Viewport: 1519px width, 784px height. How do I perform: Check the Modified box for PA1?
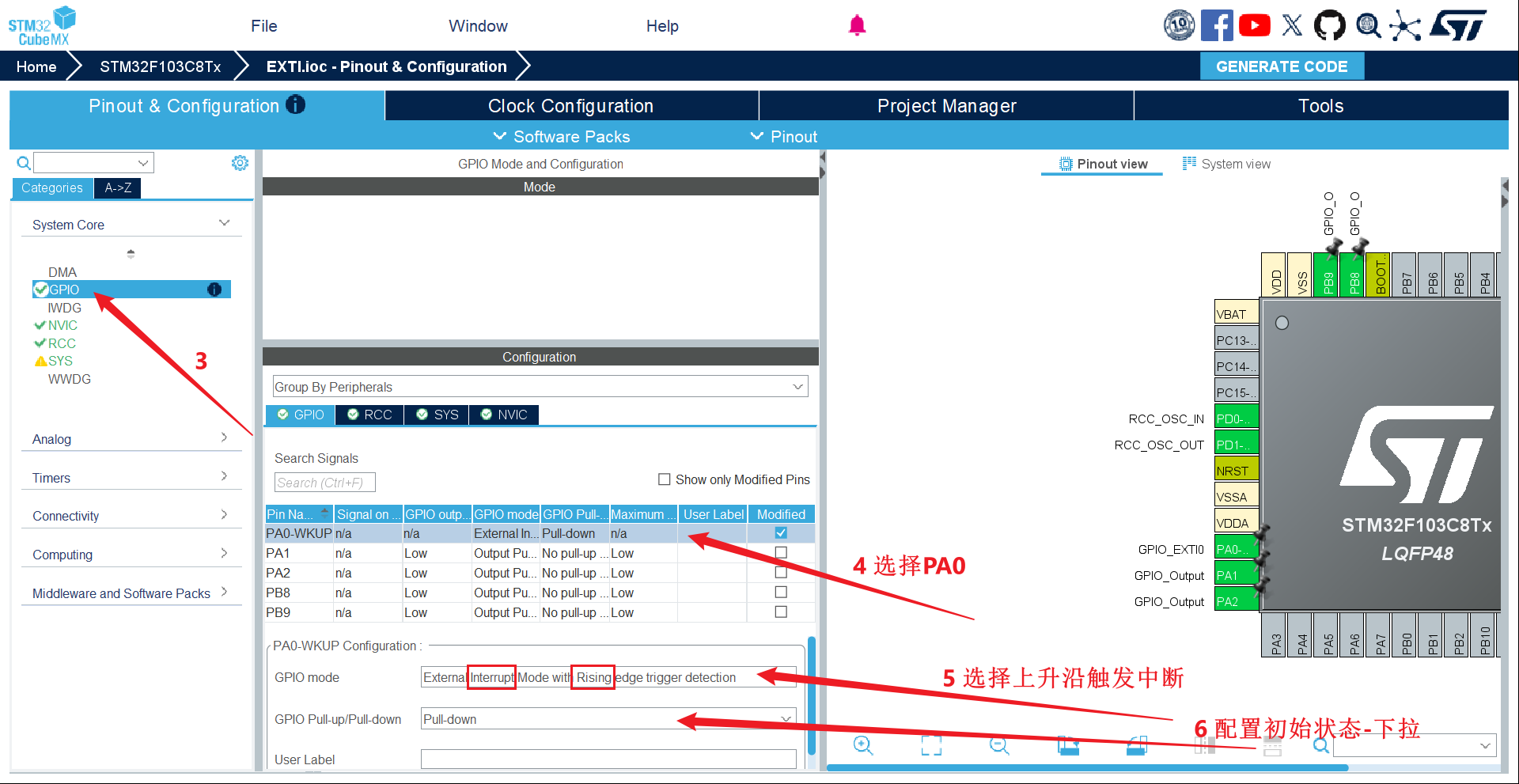pos(781,553)
